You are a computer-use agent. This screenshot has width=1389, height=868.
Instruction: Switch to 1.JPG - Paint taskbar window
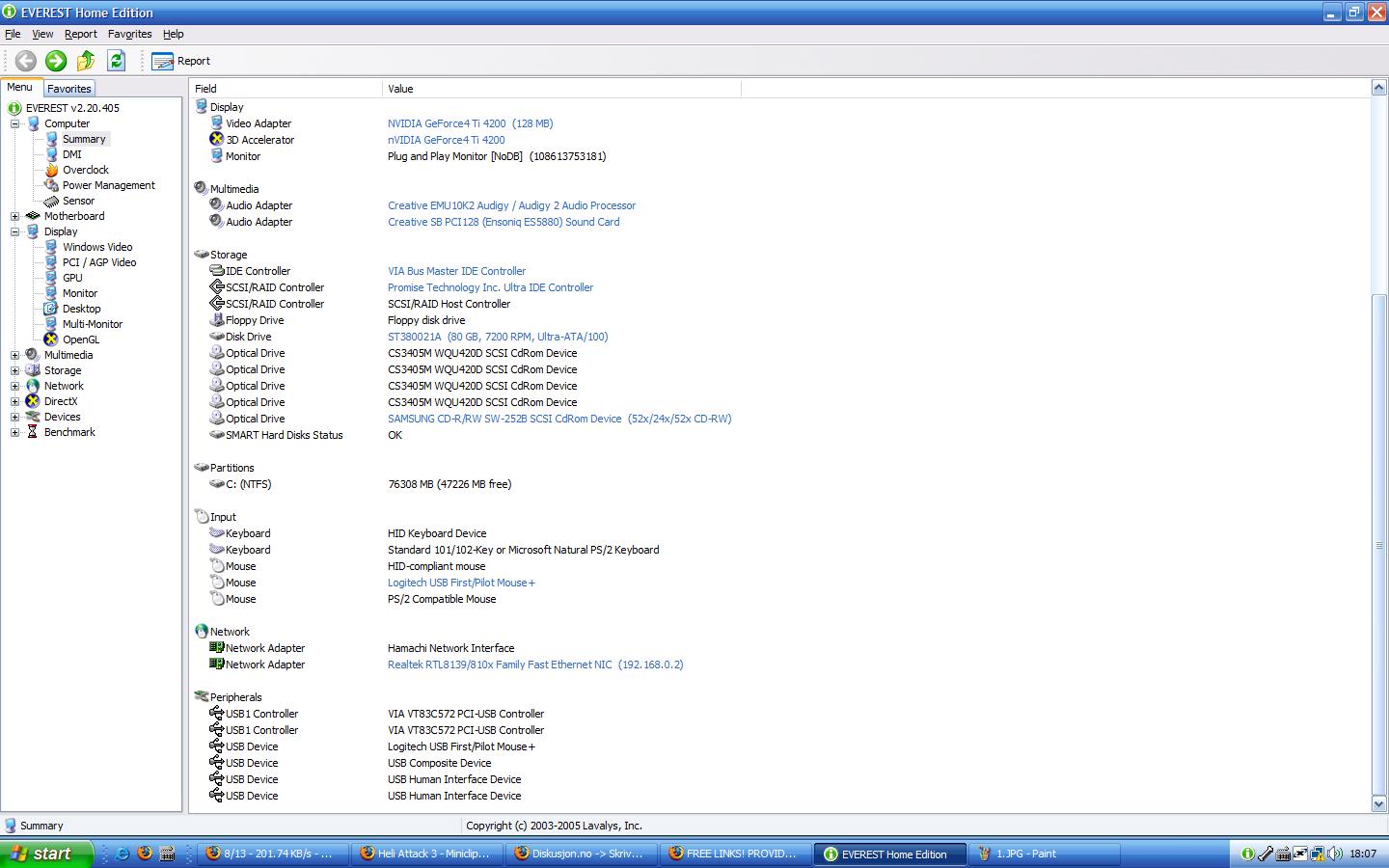1044,854
